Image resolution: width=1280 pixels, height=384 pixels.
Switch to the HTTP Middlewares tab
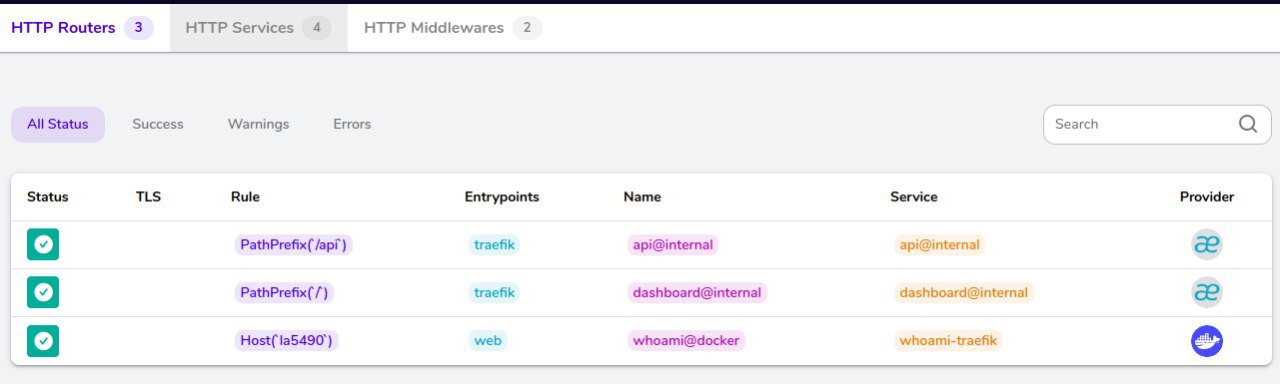coord(452,28)
